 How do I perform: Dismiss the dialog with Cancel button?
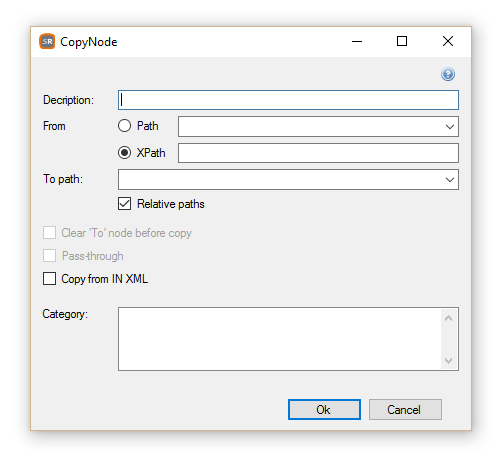click(405, 410)
